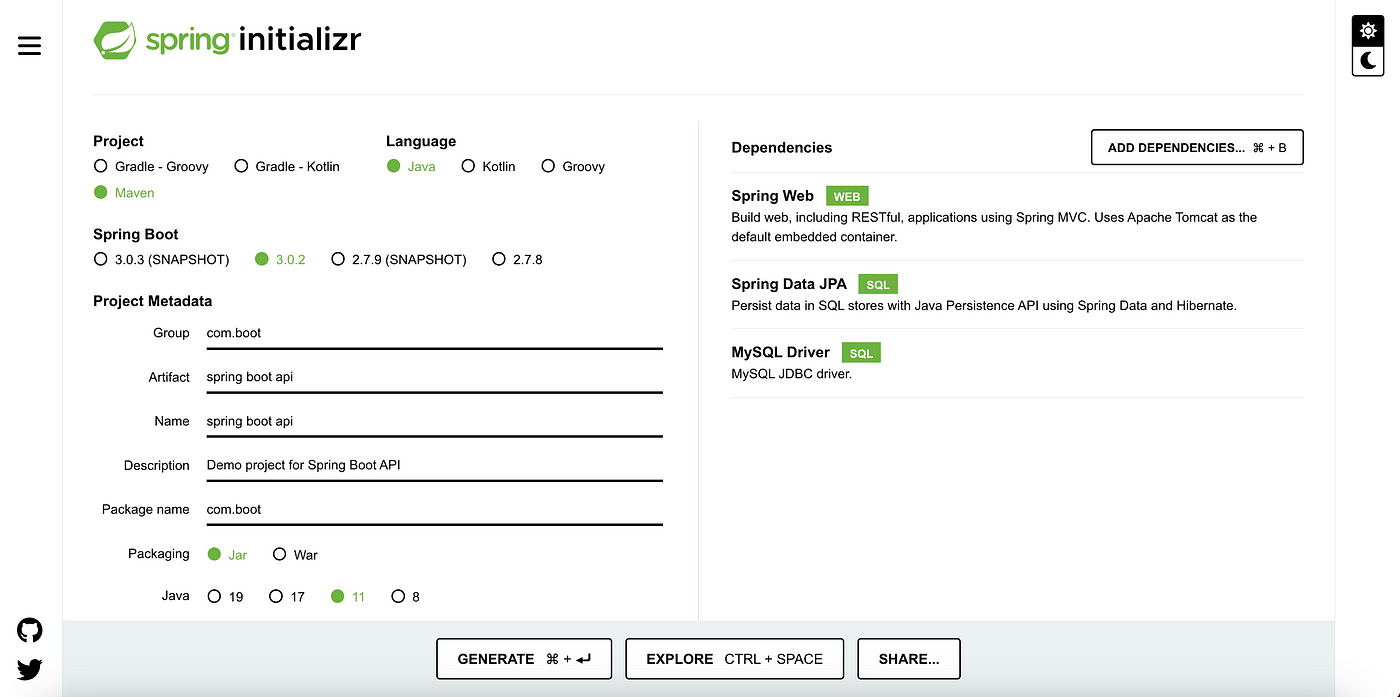Choose Groovy language
The width and height of the screenshot is (1400, 697).
point(573,166)
